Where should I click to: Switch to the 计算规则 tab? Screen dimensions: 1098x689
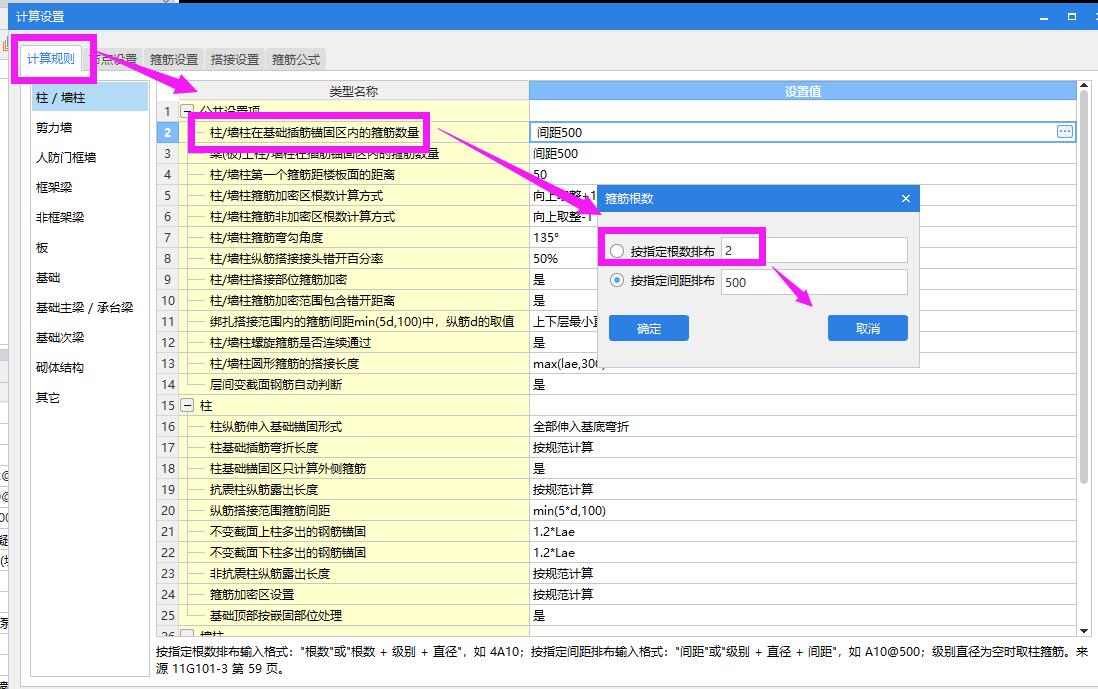click(x=50, y=59)
